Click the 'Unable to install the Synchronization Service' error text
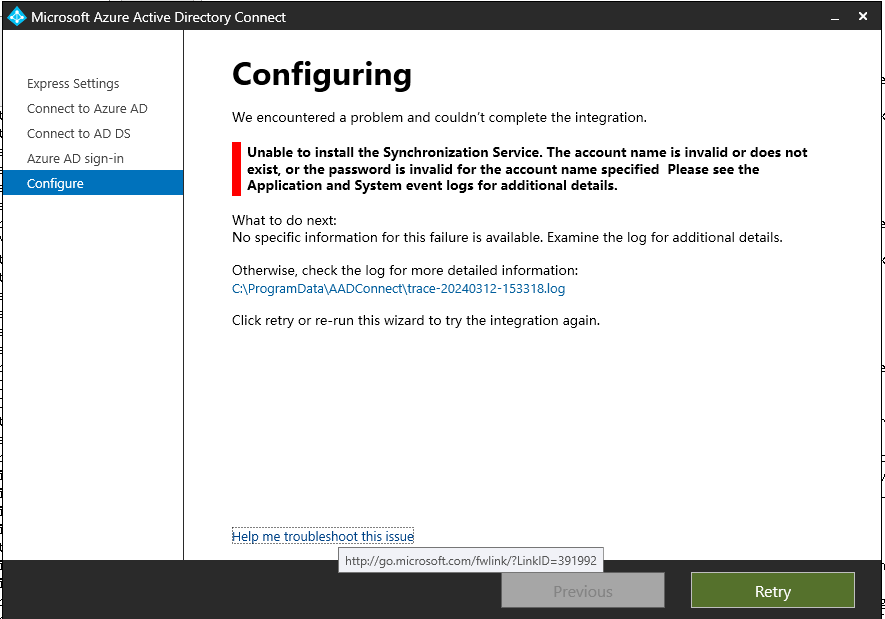 (x=527, y=169)
